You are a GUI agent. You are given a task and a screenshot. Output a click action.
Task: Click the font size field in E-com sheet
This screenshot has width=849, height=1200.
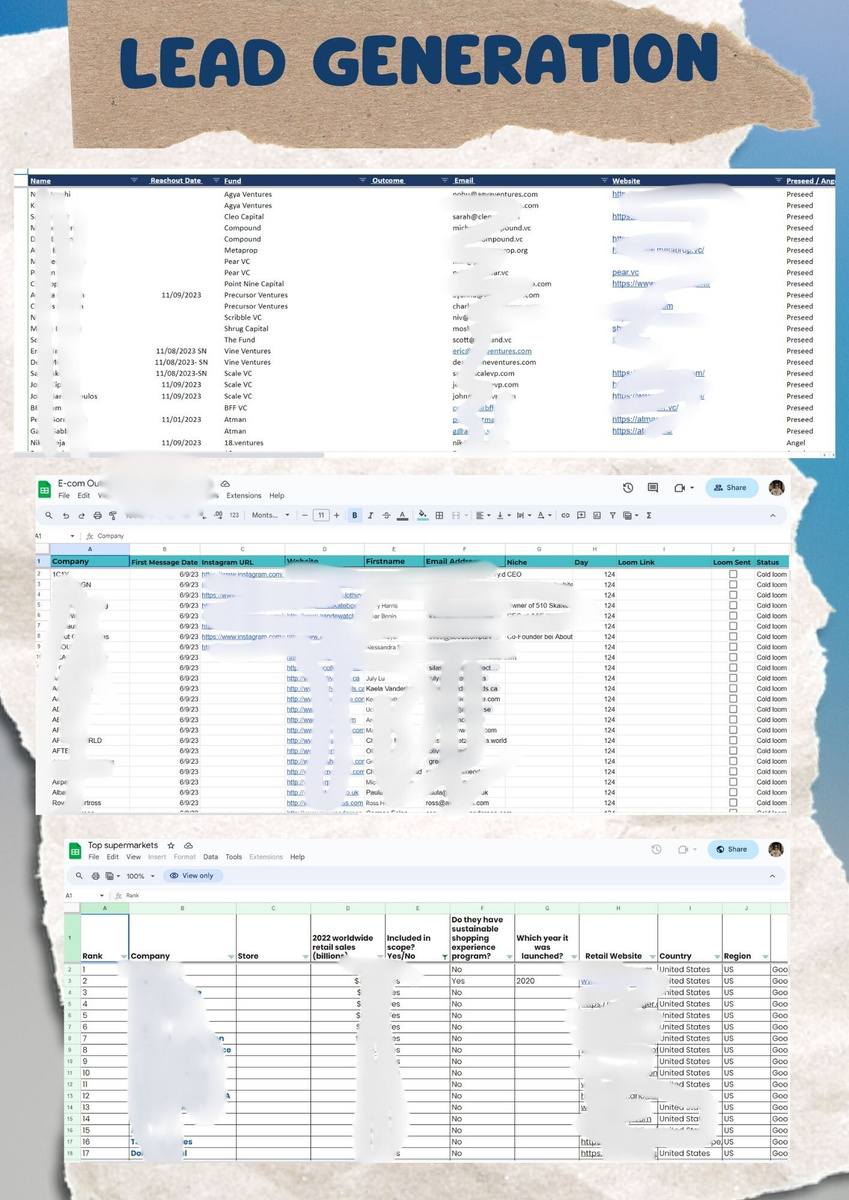pyautogui.click(x=321, y=515)
